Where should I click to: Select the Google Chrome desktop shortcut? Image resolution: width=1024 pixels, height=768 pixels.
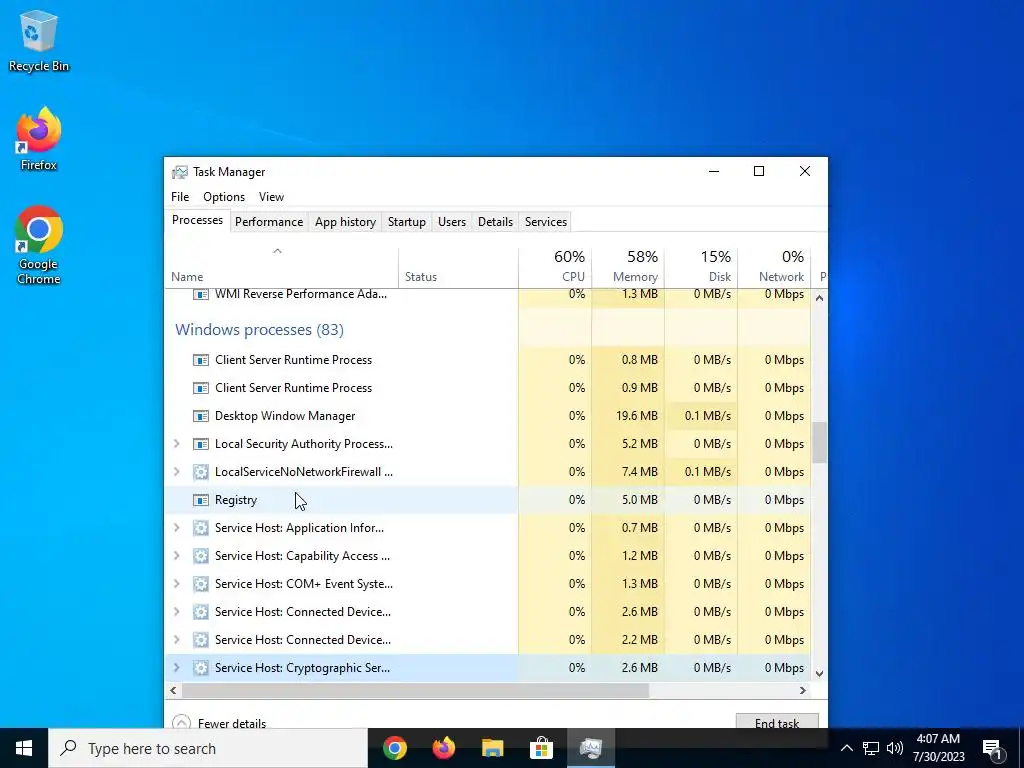[x=39, y=246]
